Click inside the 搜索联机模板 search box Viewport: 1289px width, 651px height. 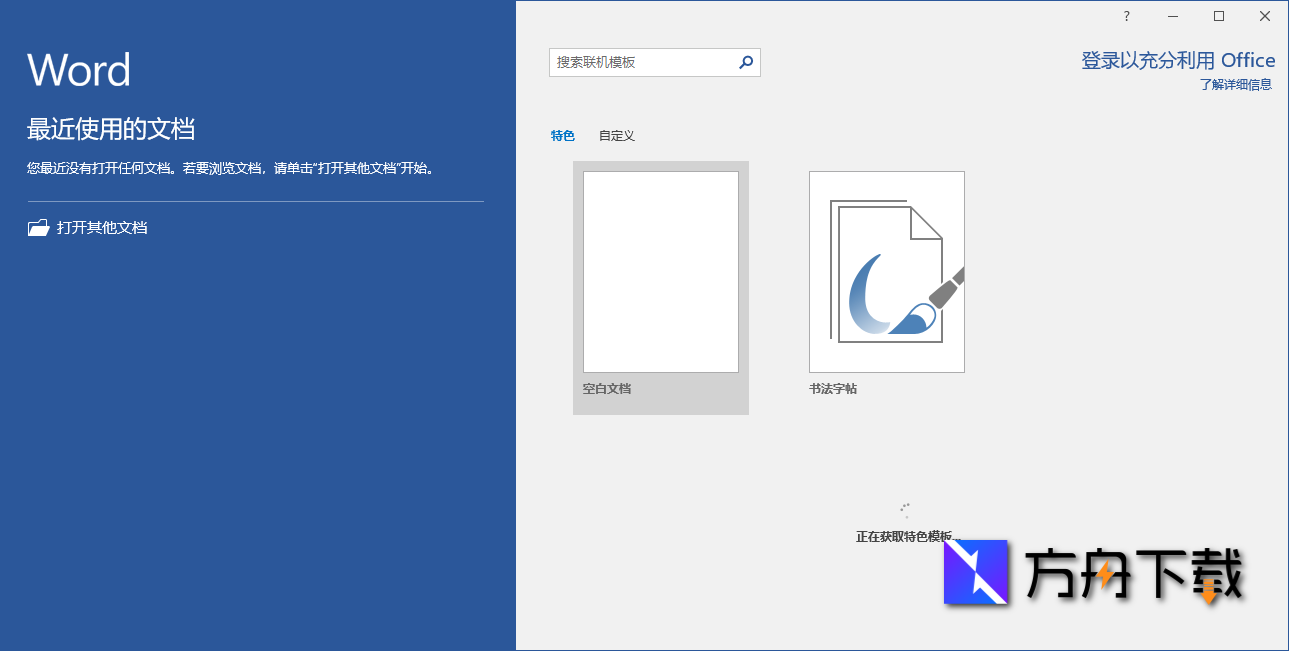click(640, 62)
